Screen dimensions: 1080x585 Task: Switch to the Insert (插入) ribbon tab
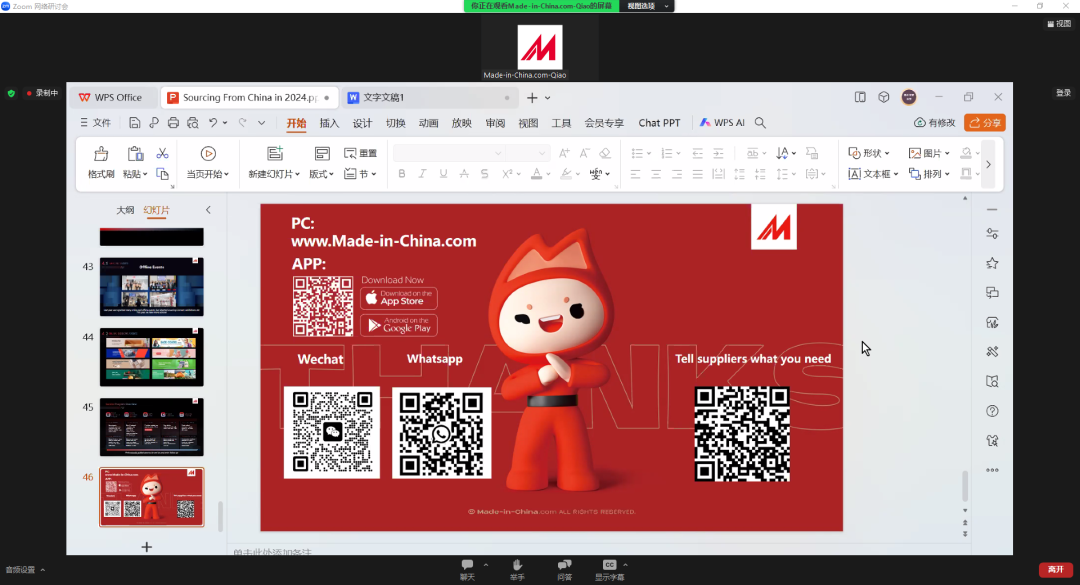329,123
